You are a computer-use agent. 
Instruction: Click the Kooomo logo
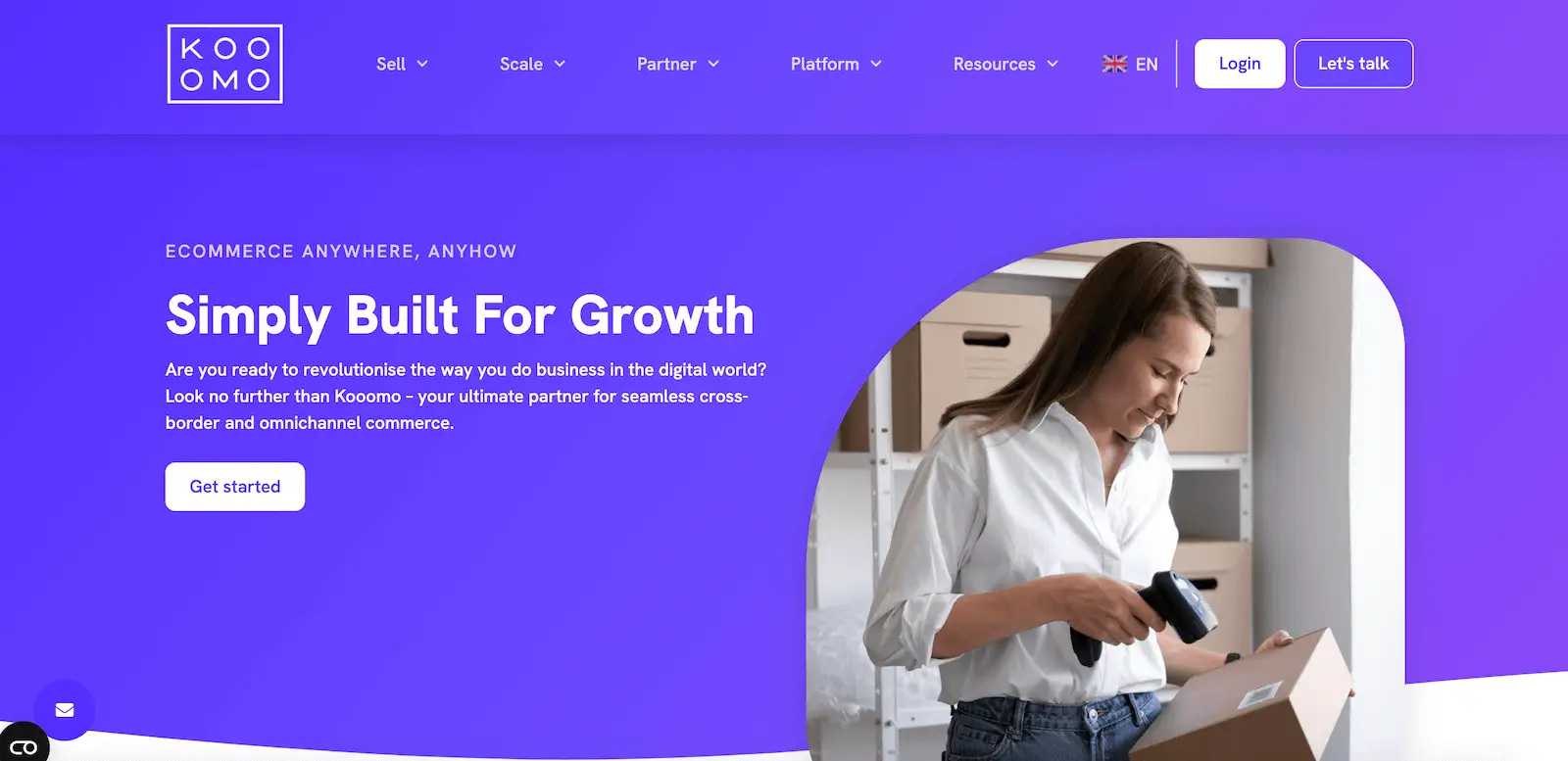225,64
